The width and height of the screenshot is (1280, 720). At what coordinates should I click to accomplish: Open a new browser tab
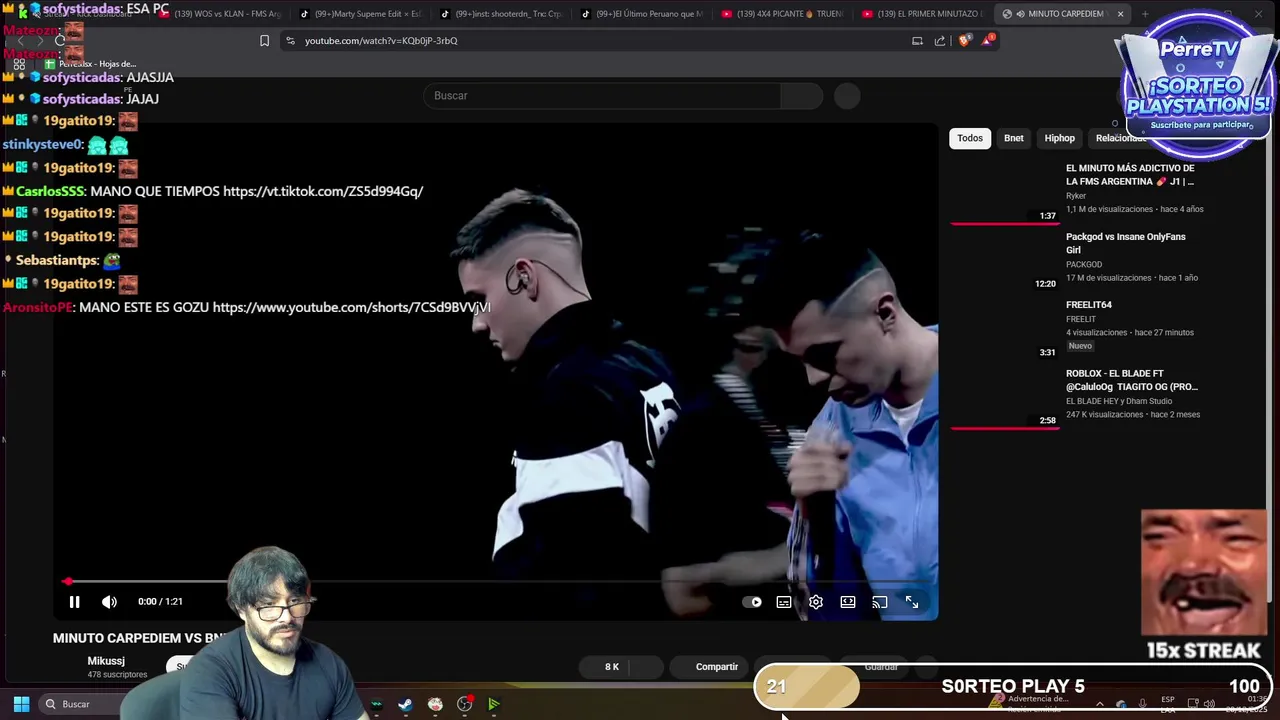[1145, 14]
